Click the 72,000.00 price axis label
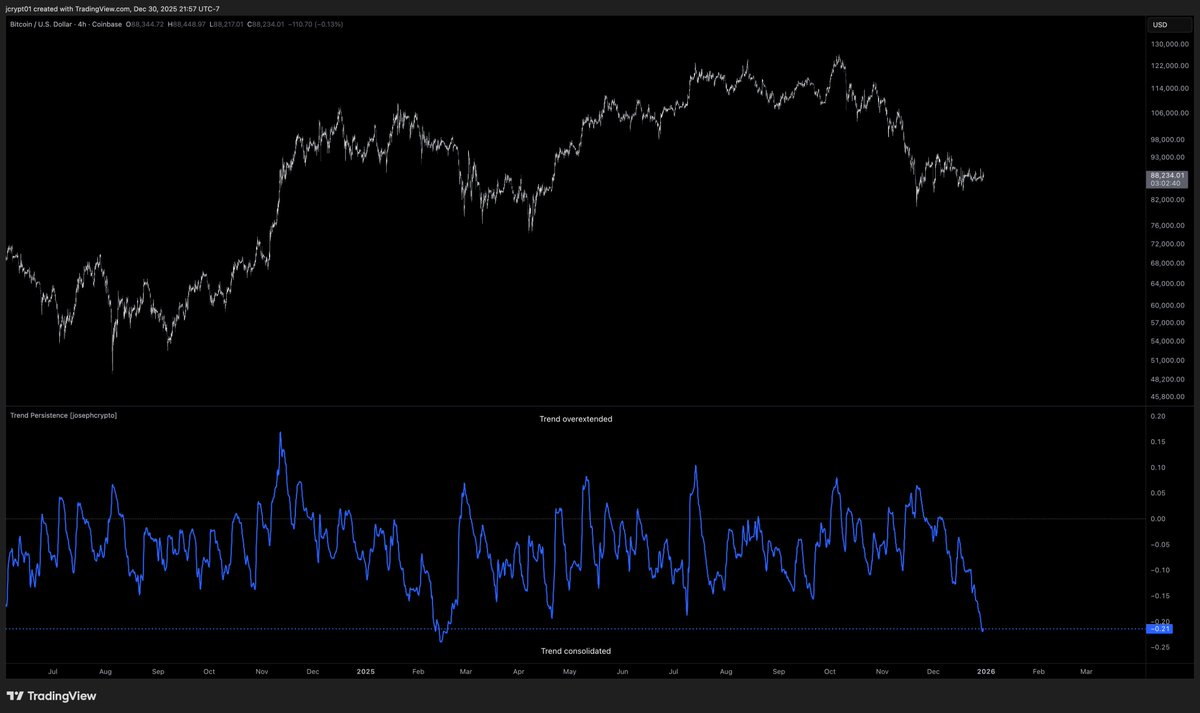The height and width of the screenshot is (713, 1200). (1168, 244)
